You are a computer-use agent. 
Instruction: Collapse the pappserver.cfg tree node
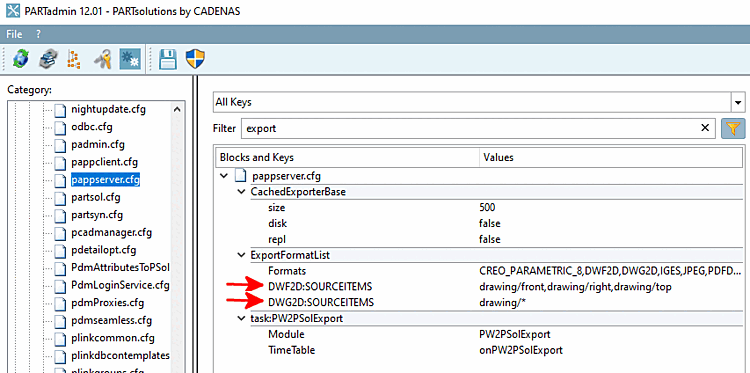tap(223, 176)
